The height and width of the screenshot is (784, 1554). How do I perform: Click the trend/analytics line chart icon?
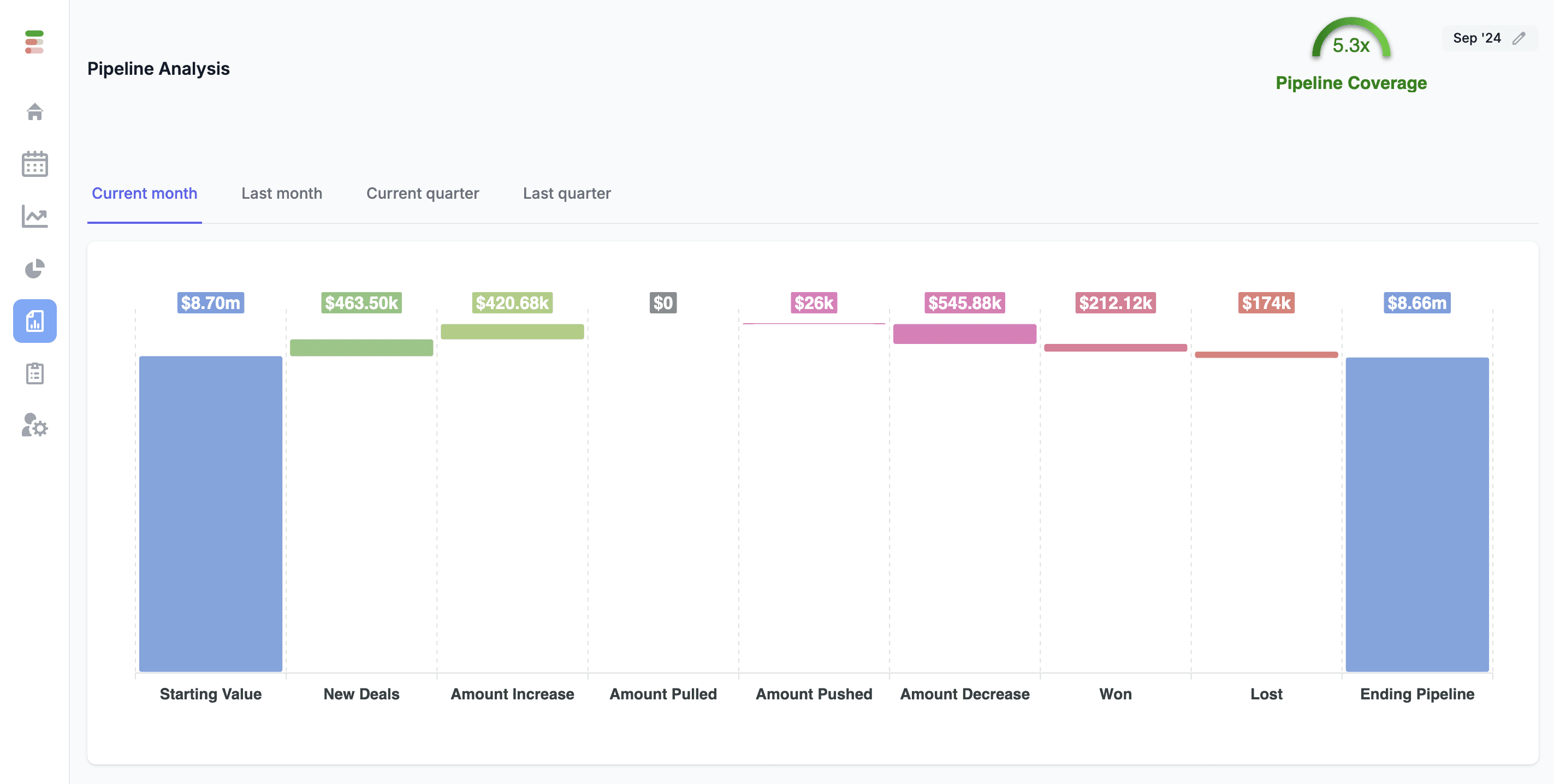pyautogui.click(x=34, y=215)
